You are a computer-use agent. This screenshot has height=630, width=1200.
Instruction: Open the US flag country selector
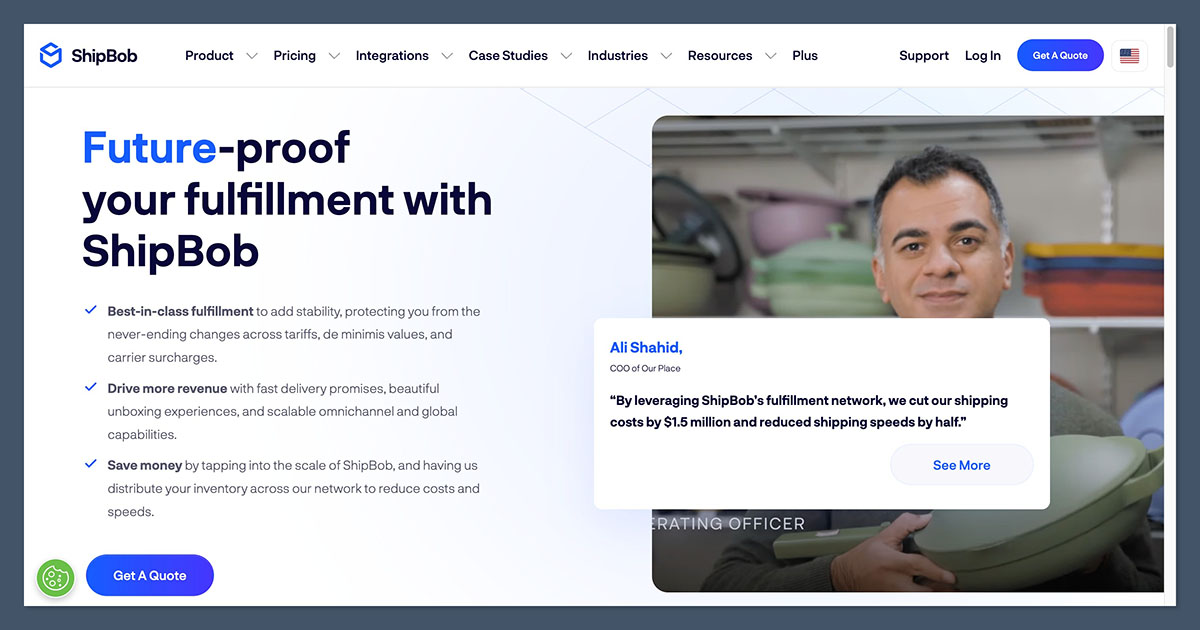tap(1129, 56)
